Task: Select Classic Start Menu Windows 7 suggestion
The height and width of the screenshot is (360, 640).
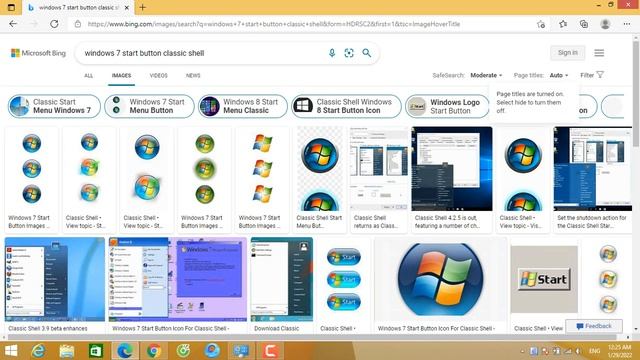Action: (54, 106)
